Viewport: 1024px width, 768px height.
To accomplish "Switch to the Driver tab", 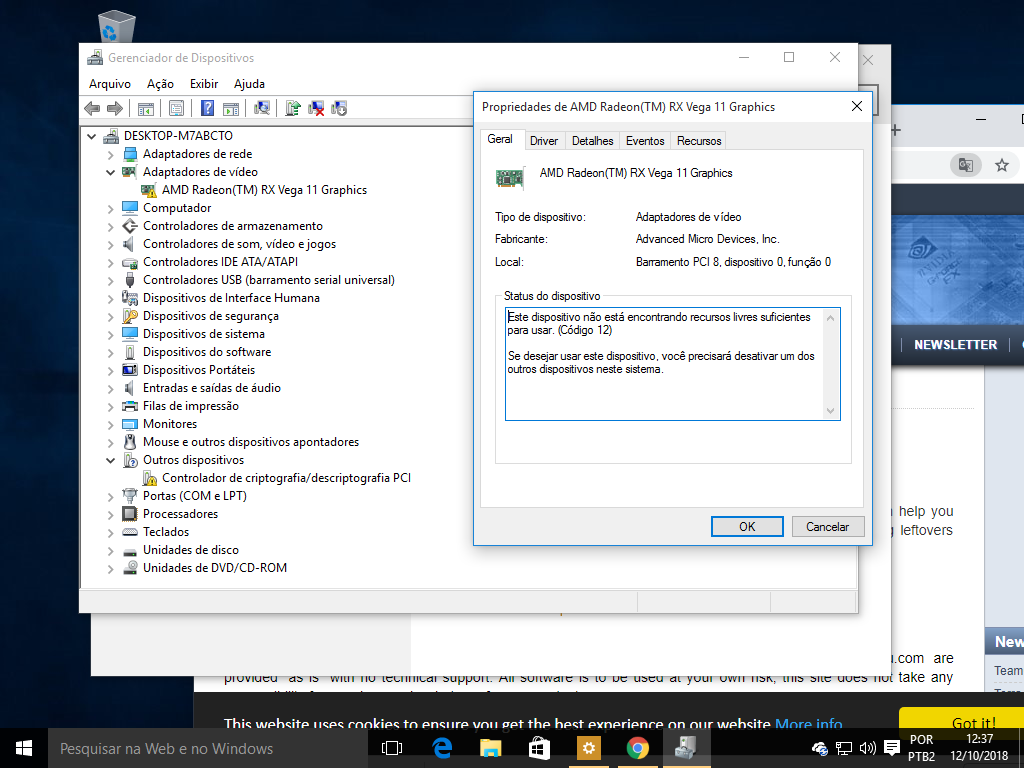I will [543, 140].
